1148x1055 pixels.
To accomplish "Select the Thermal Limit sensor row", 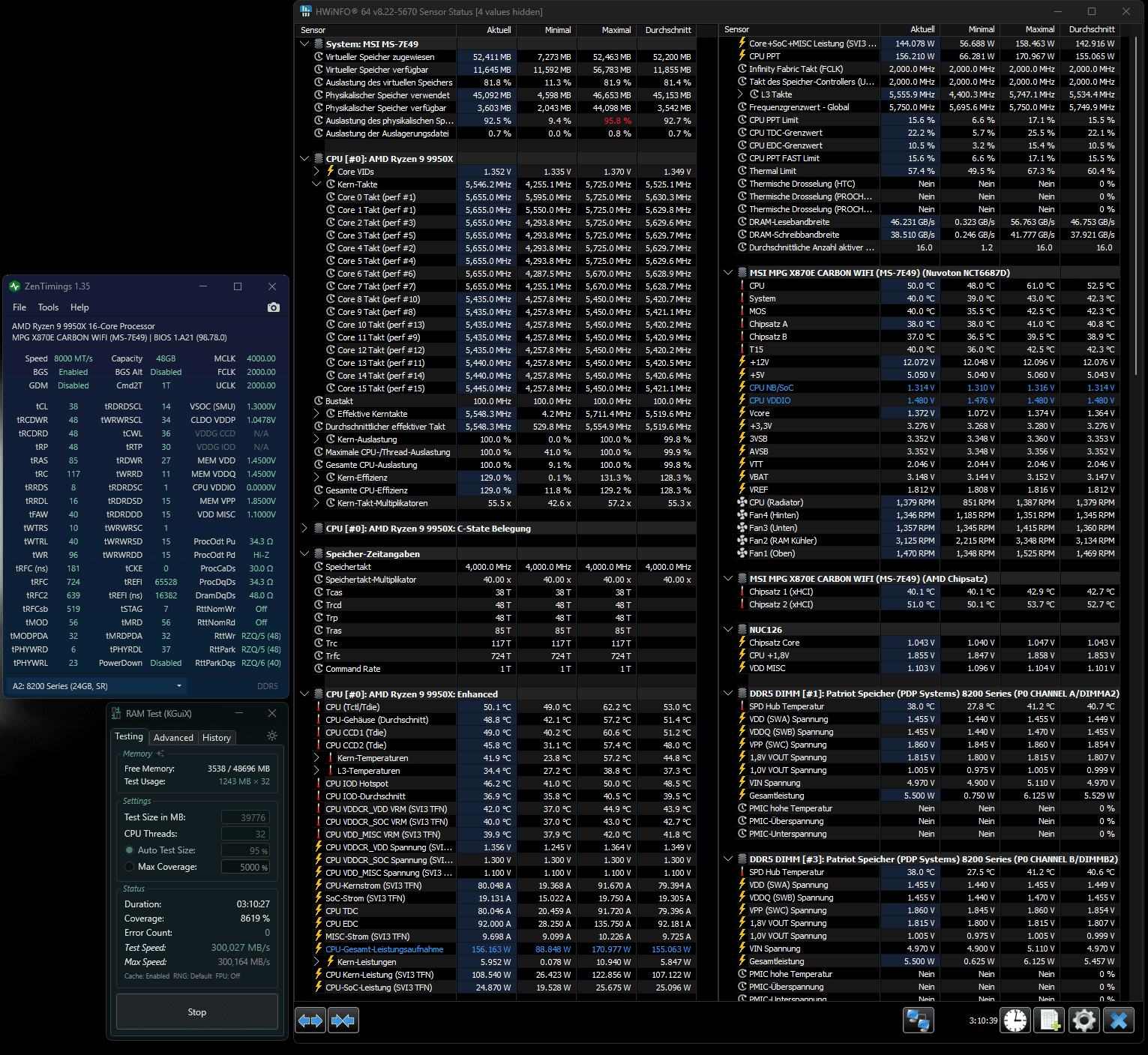I will (919, 171).
